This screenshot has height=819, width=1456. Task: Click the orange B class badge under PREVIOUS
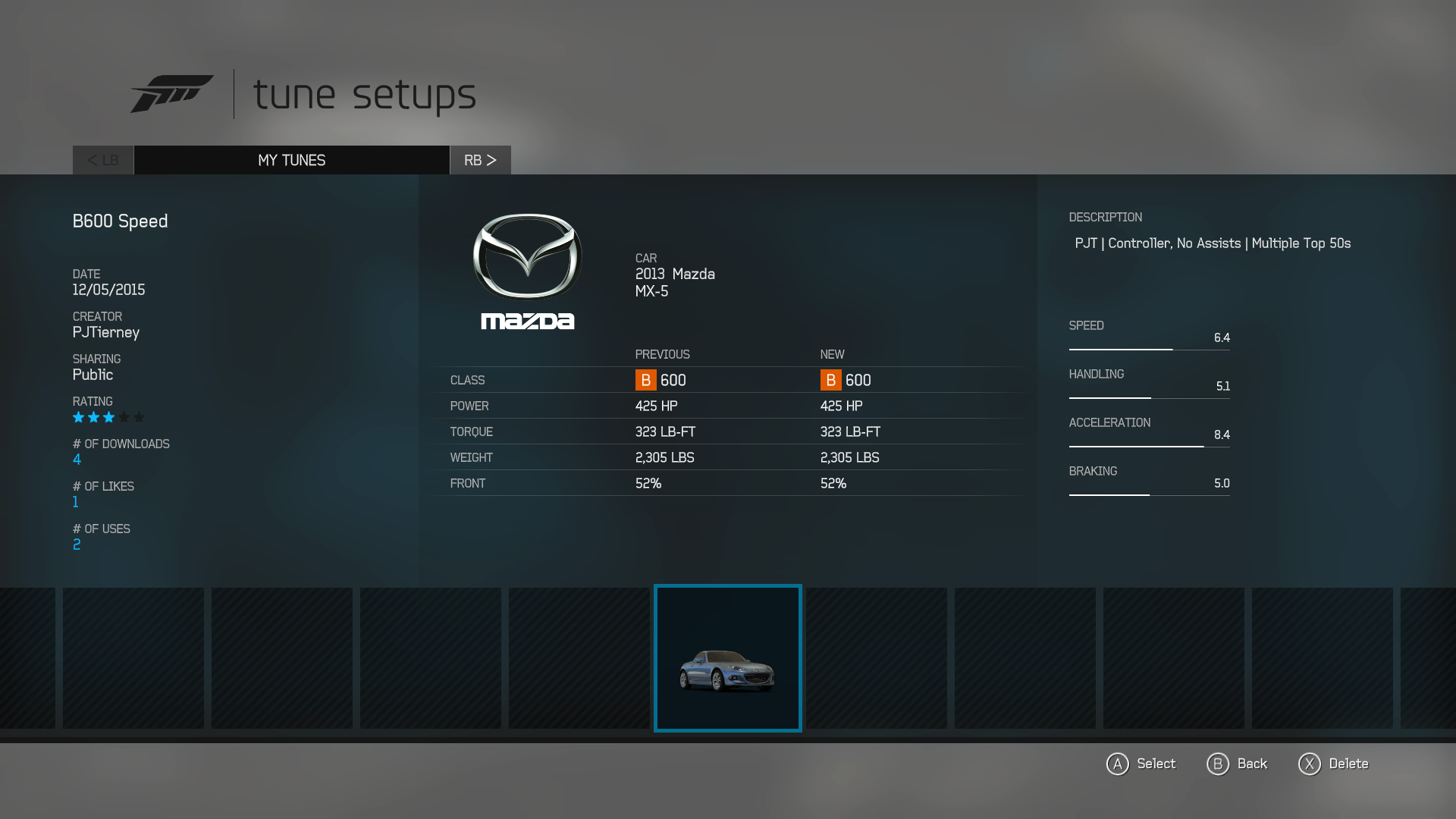pos(645,380)
